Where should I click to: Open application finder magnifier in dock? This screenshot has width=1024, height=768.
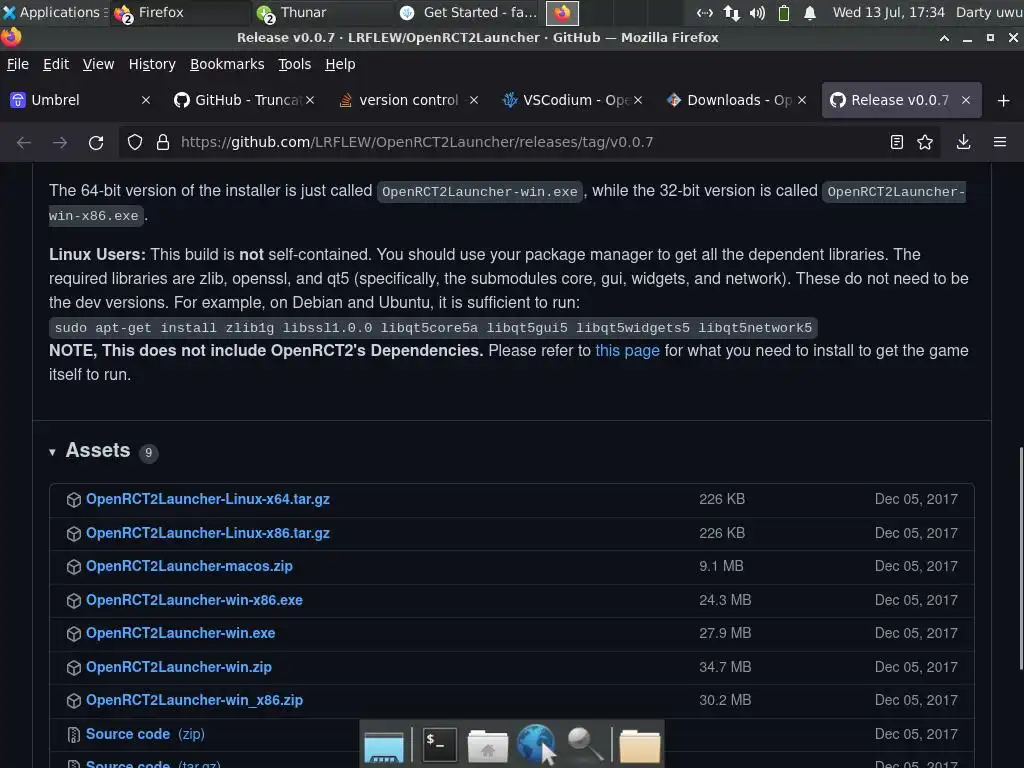coord(584,744)
